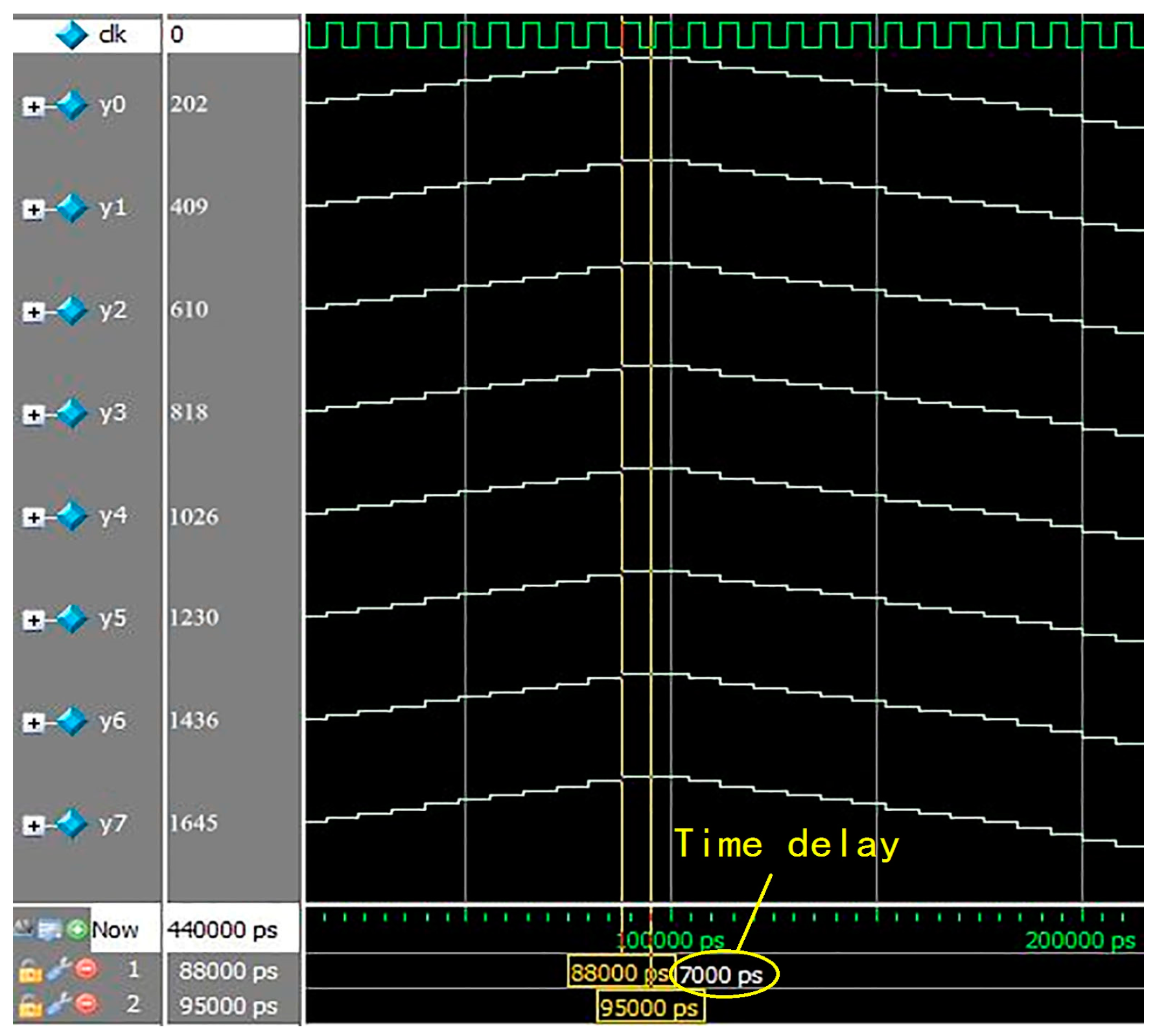This screenshot has height=1036, width=1155.
Task: Open cursor 2 properties wrench icon
Action: pyautogui.click(x=58, y=1005)
